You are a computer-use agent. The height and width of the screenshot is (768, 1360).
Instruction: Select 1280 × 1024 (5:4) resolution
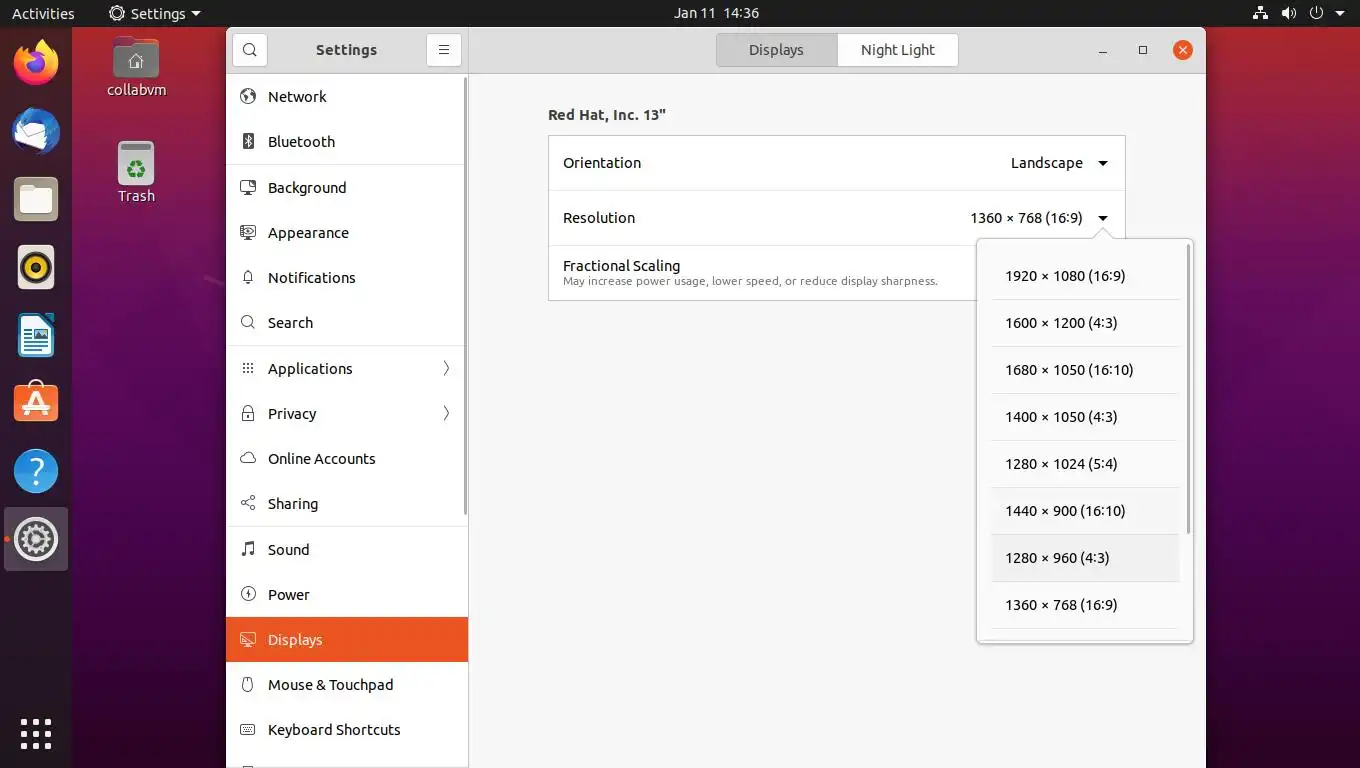click(x=1085, y=464)
